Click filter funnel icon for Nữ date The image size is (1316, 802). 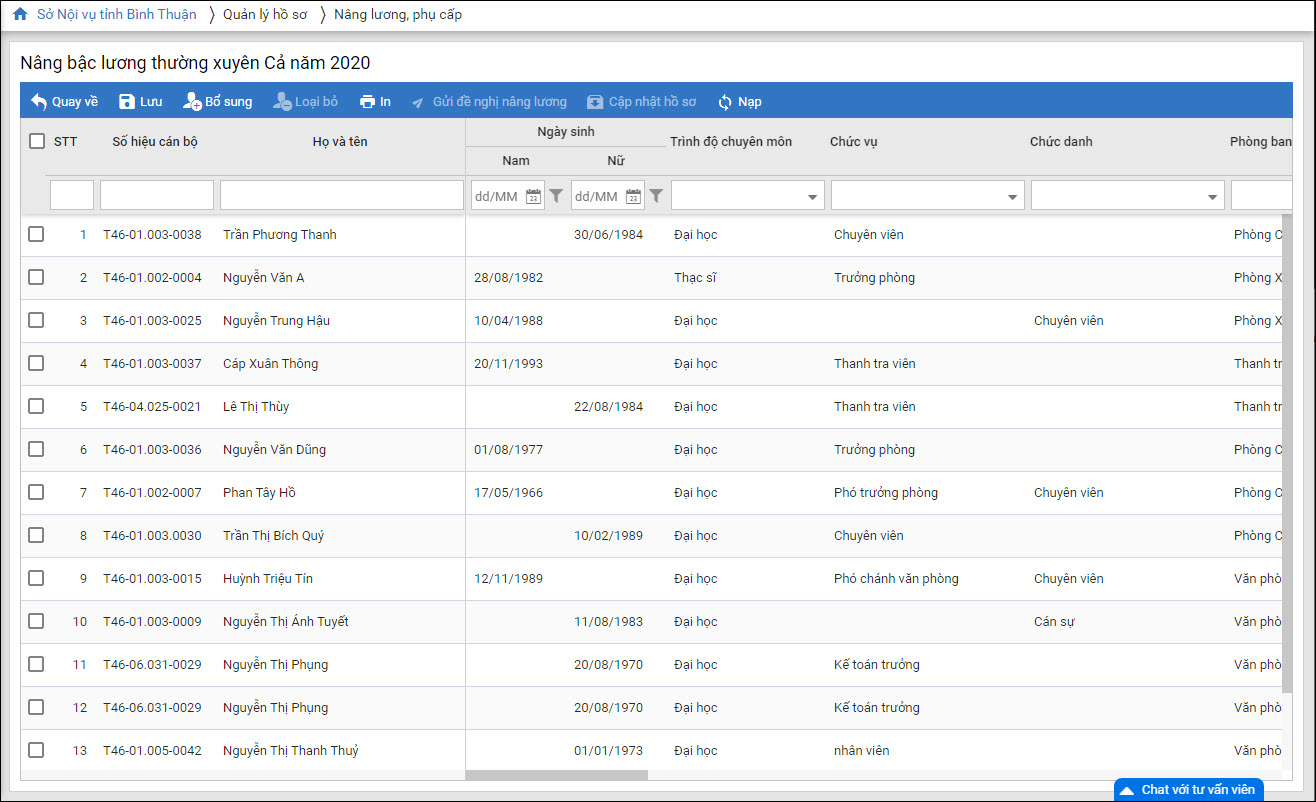click(x=656, y=196)
